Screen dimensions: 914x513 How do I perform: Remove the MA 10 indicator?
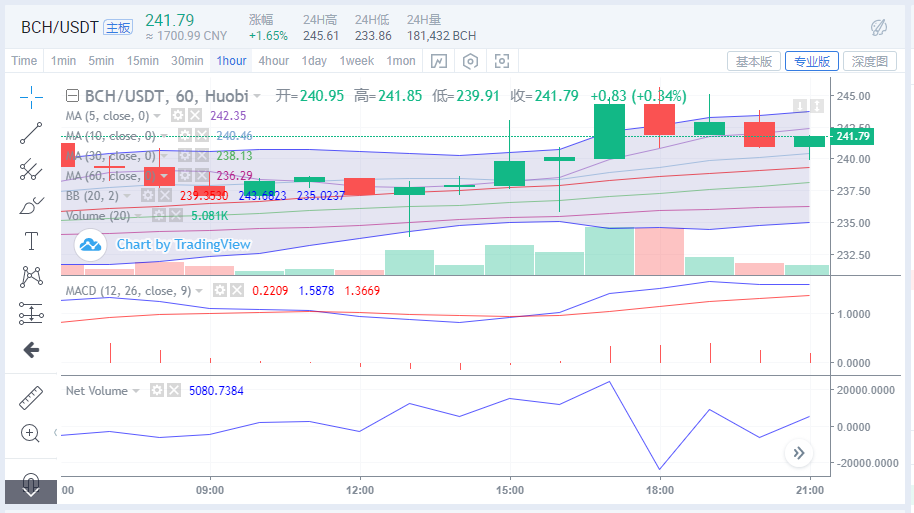tap(202, 136)
